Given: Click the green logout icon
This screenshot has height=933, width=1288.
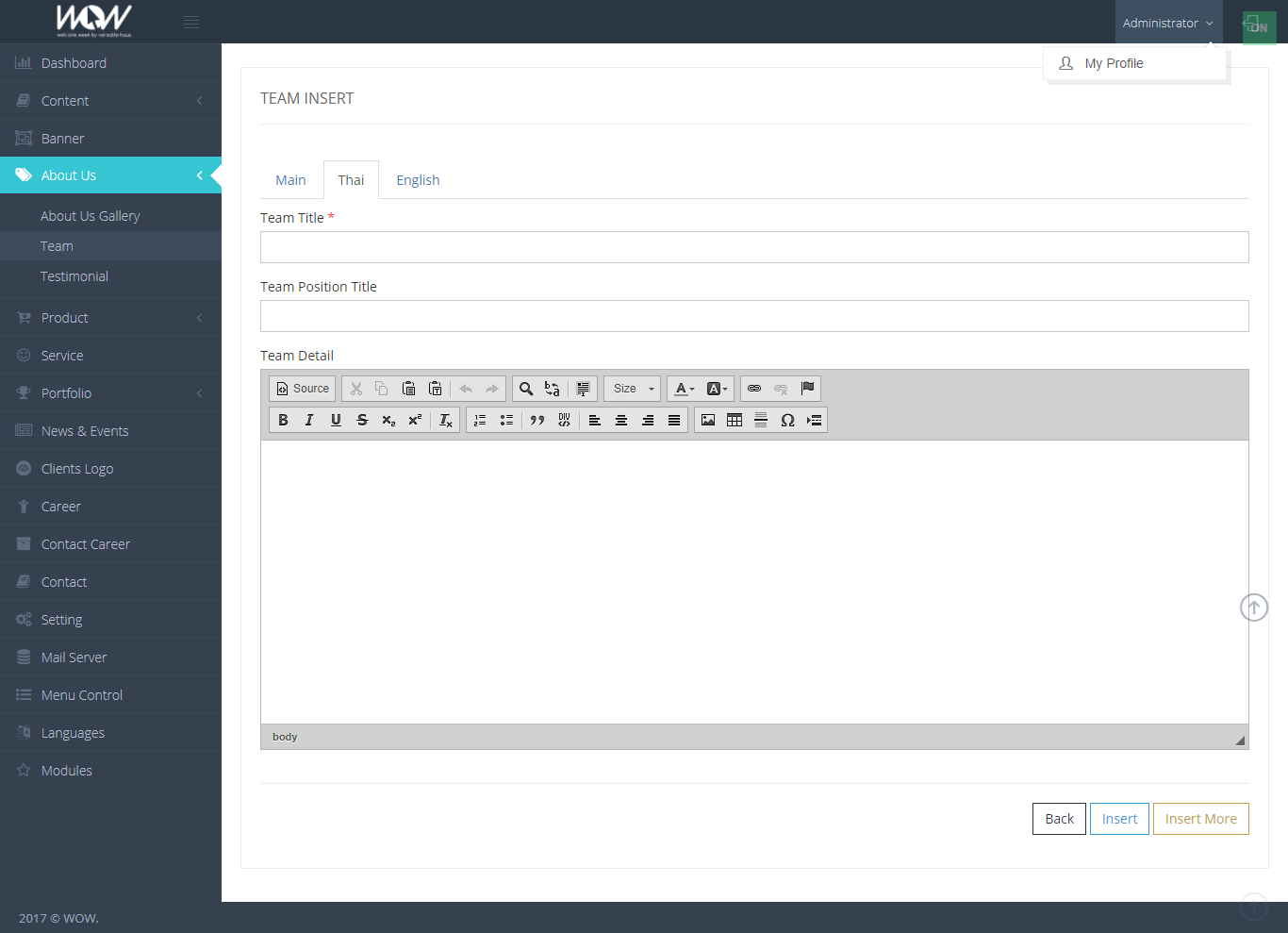Looking at the screenshot, I should pos(1258,26).
